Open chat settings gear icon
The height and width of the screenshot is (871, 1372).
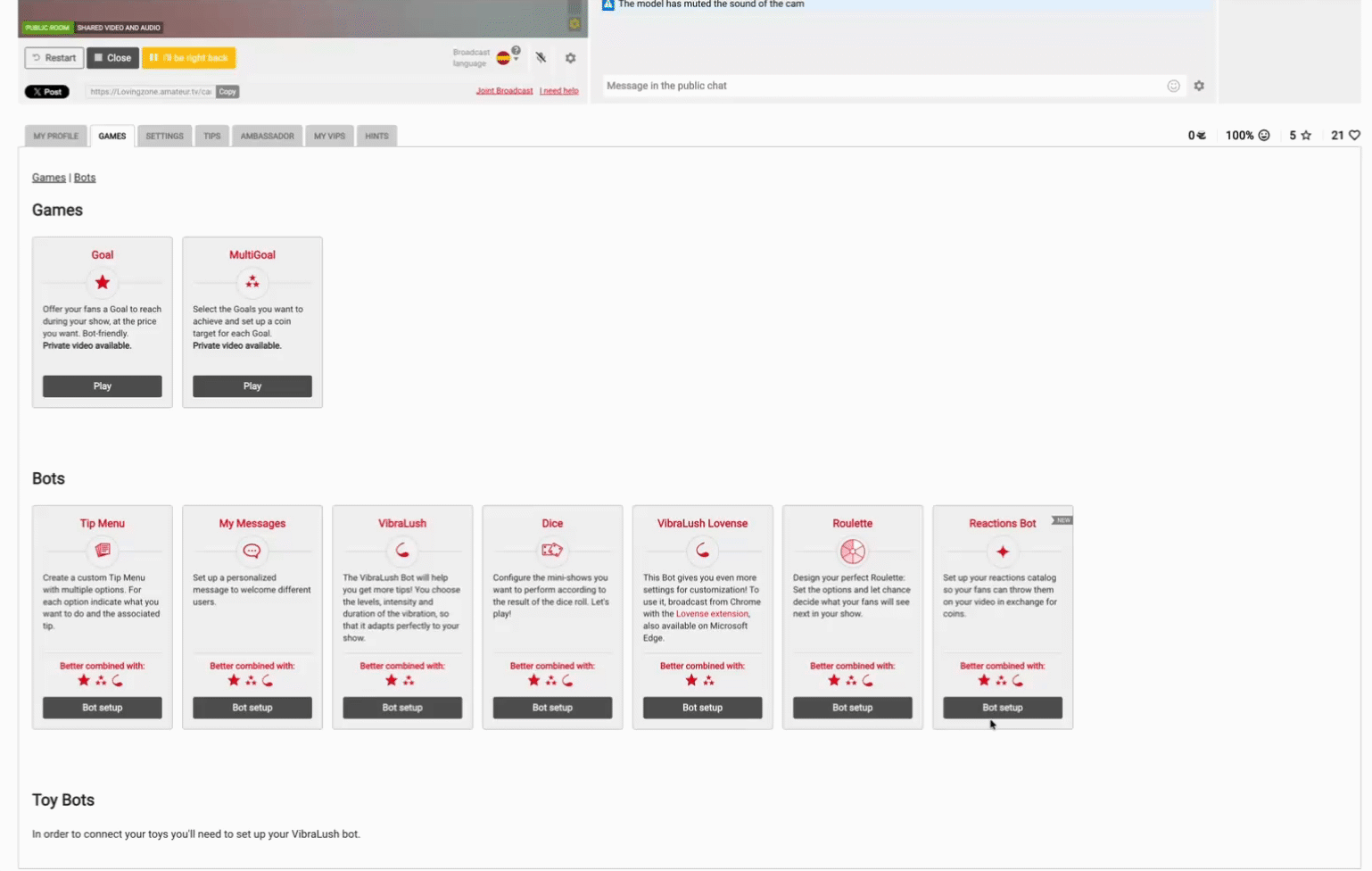[x=1199, y=86]
